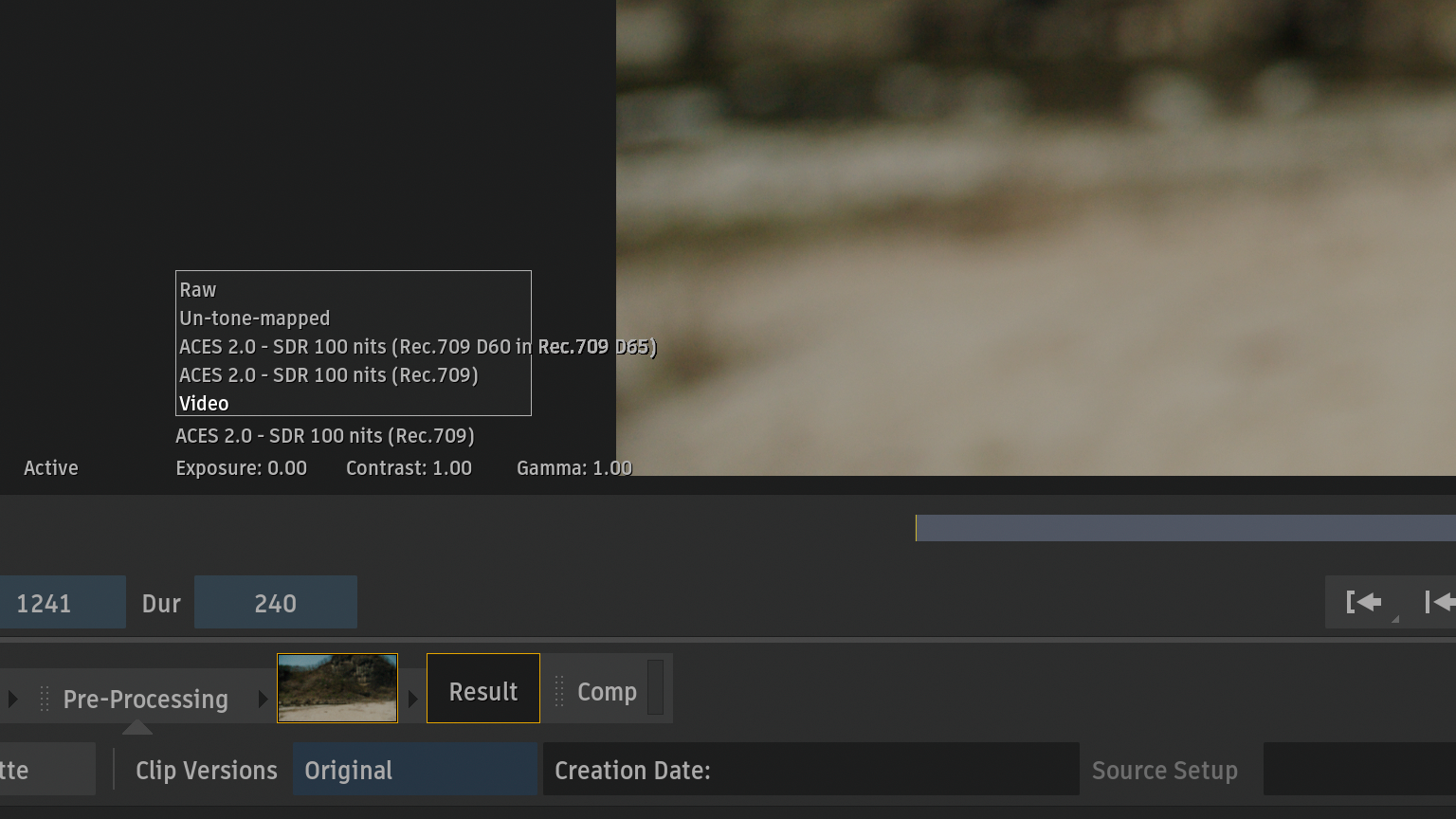Toggle the Comp enable indicator
This screenshot has width=1456, height=819.
[x=655, y=687]
